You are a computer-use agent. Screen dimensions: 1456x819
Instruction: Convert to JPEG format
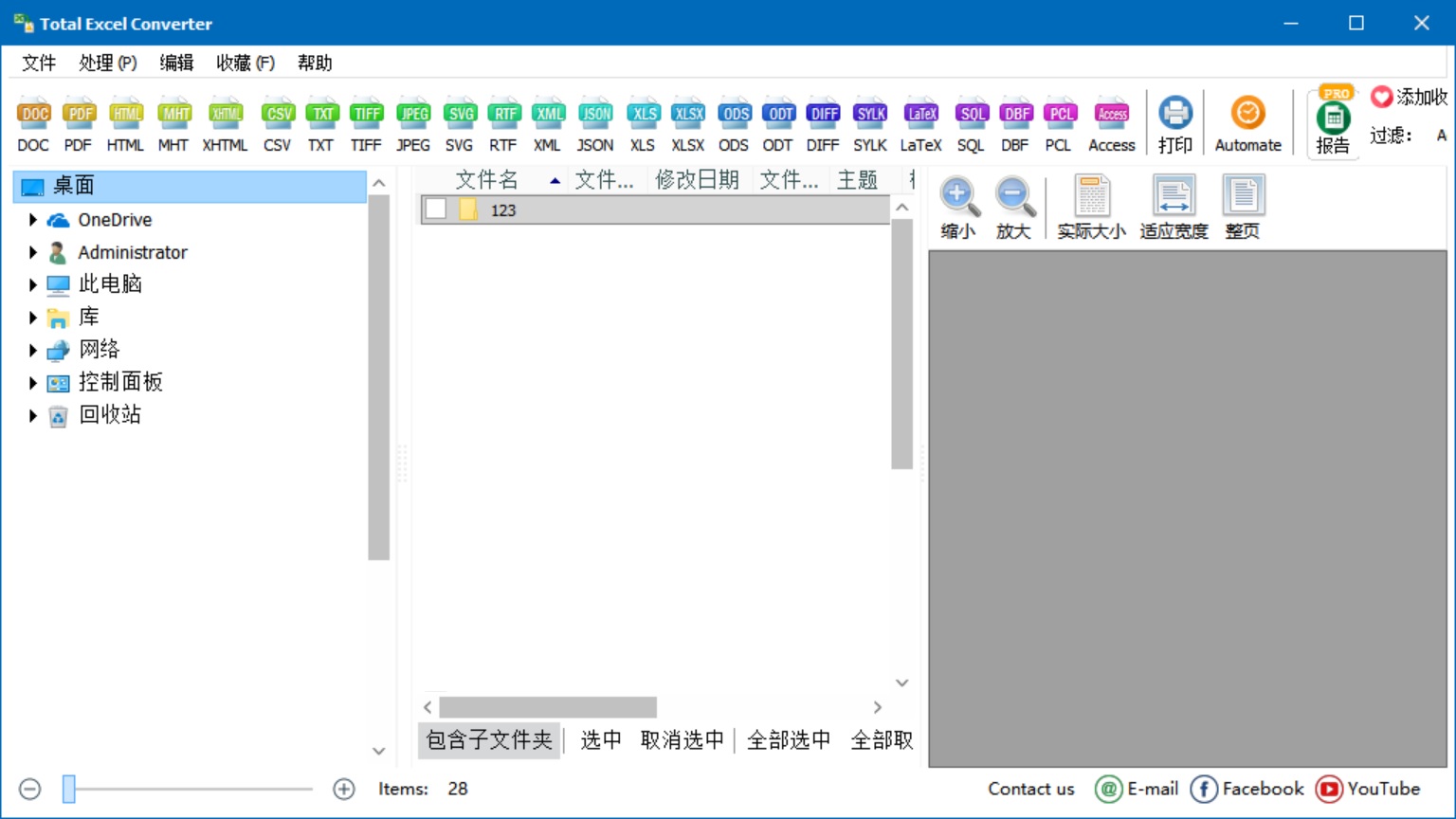tap(413, 124)
